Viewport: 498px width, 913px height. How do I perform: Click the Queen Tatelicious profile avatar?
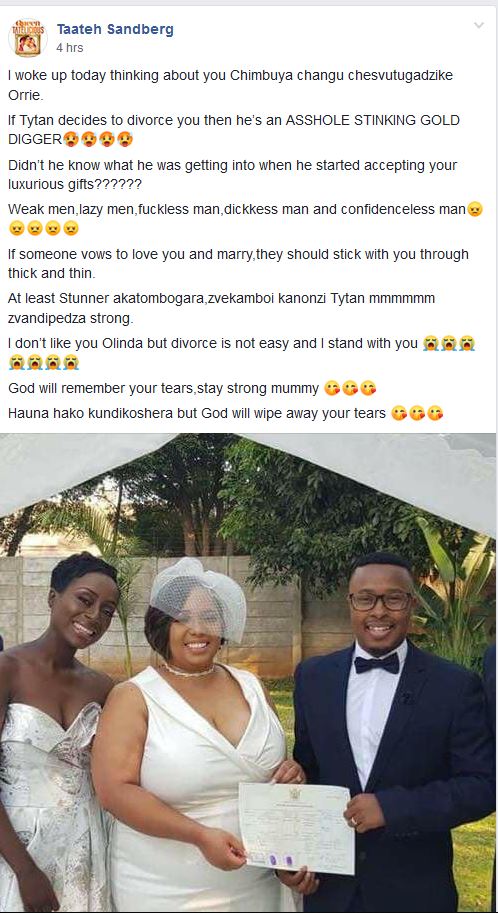click(x=28, y=38)
